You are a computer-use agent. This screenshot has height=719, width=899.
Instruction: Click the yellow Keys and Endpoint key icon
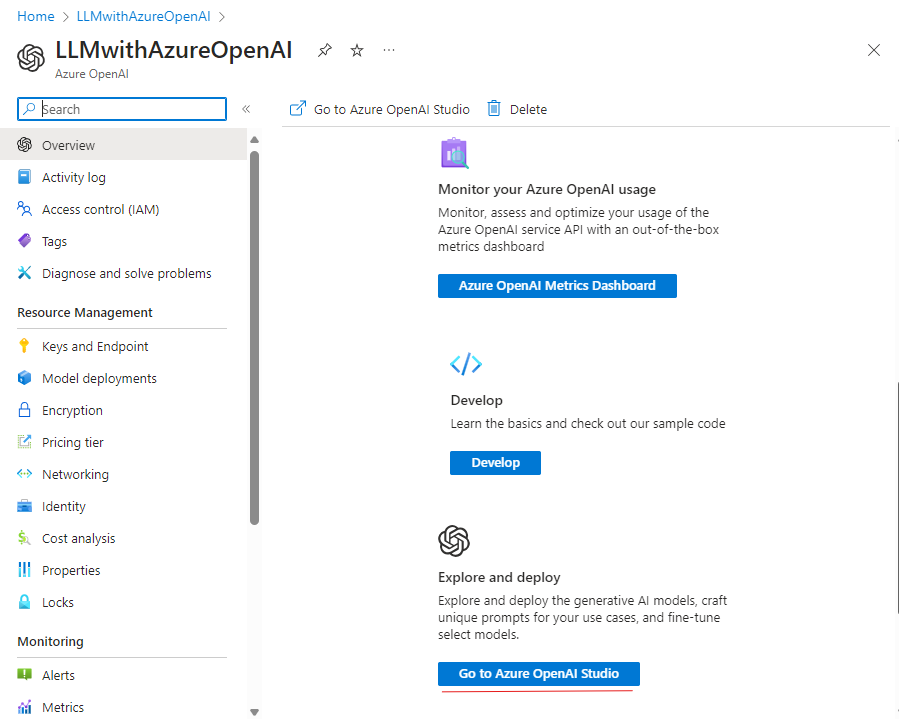point(24,346)
